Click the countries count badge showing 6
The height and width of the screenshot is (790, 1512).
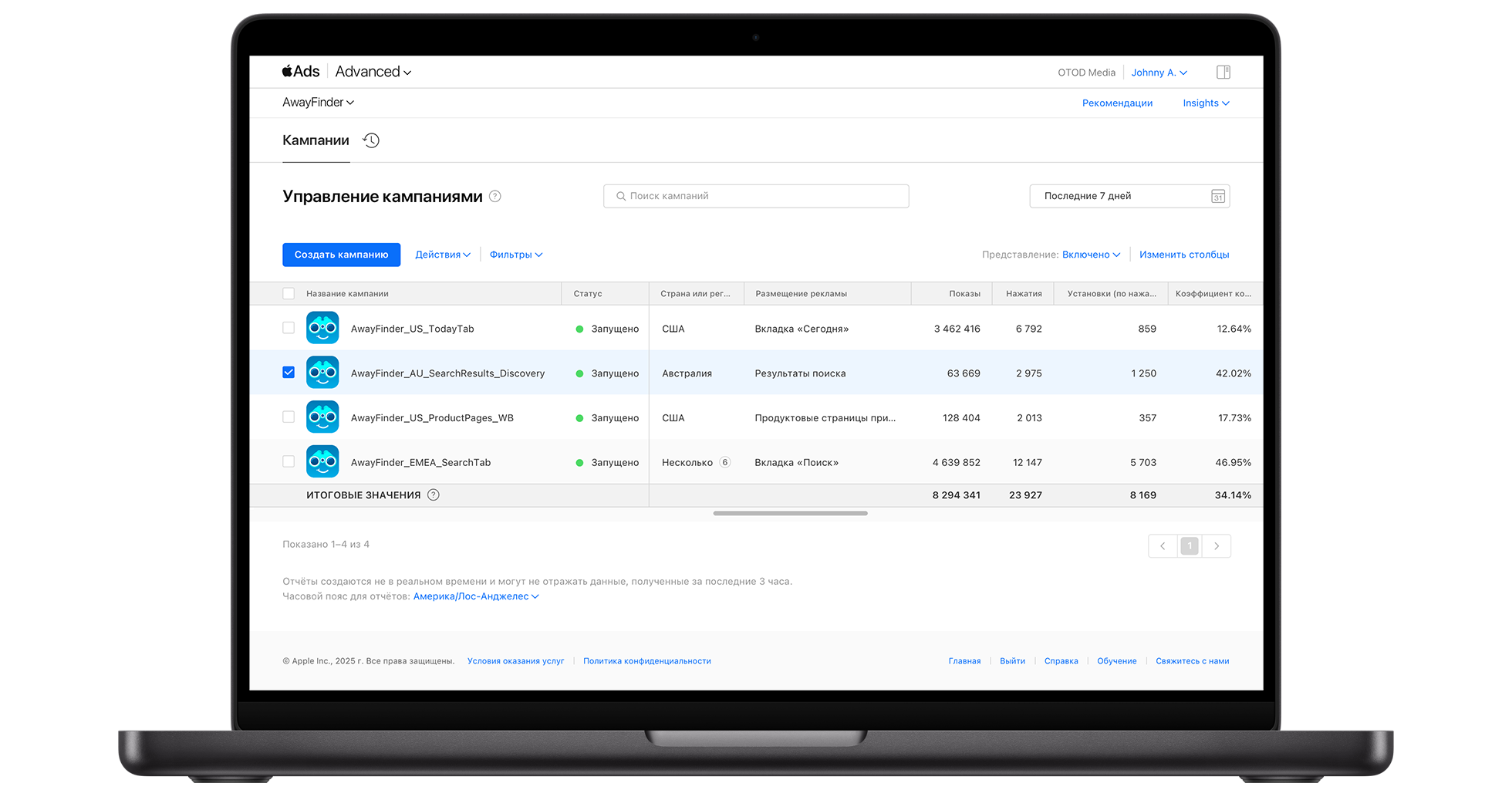[x=724, y=463]
